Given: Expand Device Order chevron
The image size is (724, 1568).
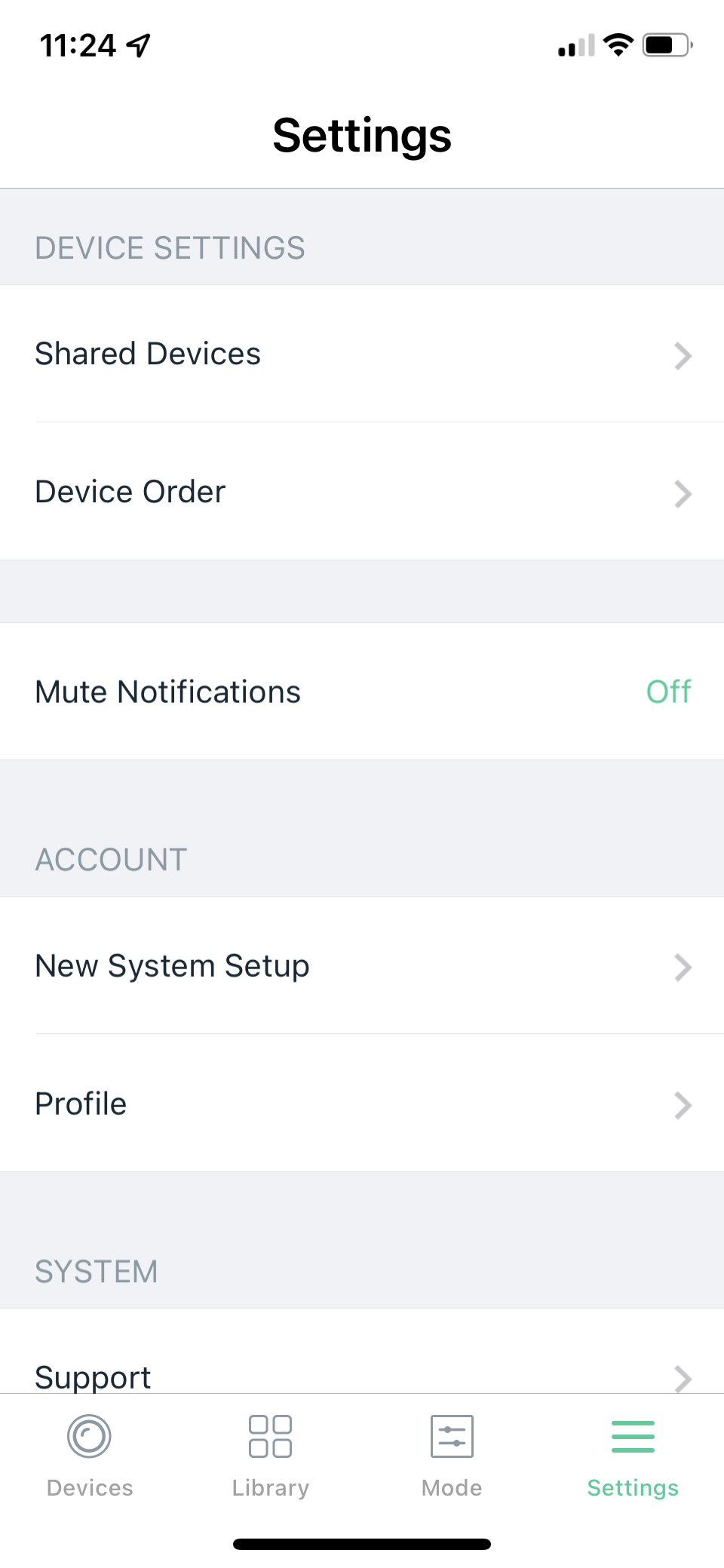Looking at the screenshot, I should [683, 493].
